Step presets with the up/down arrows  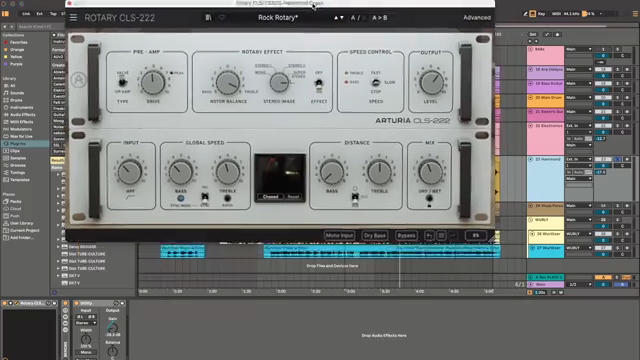click(x=339, y=18)
